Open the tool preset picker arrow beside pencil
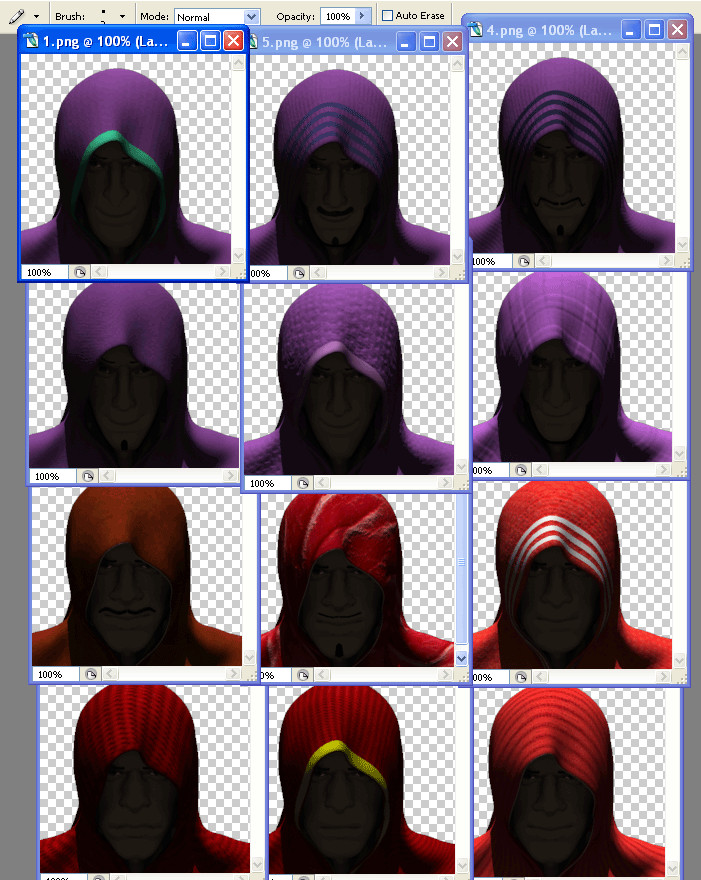Image resolution: width=701 pixels, height=880 pixels. point(37,16)
